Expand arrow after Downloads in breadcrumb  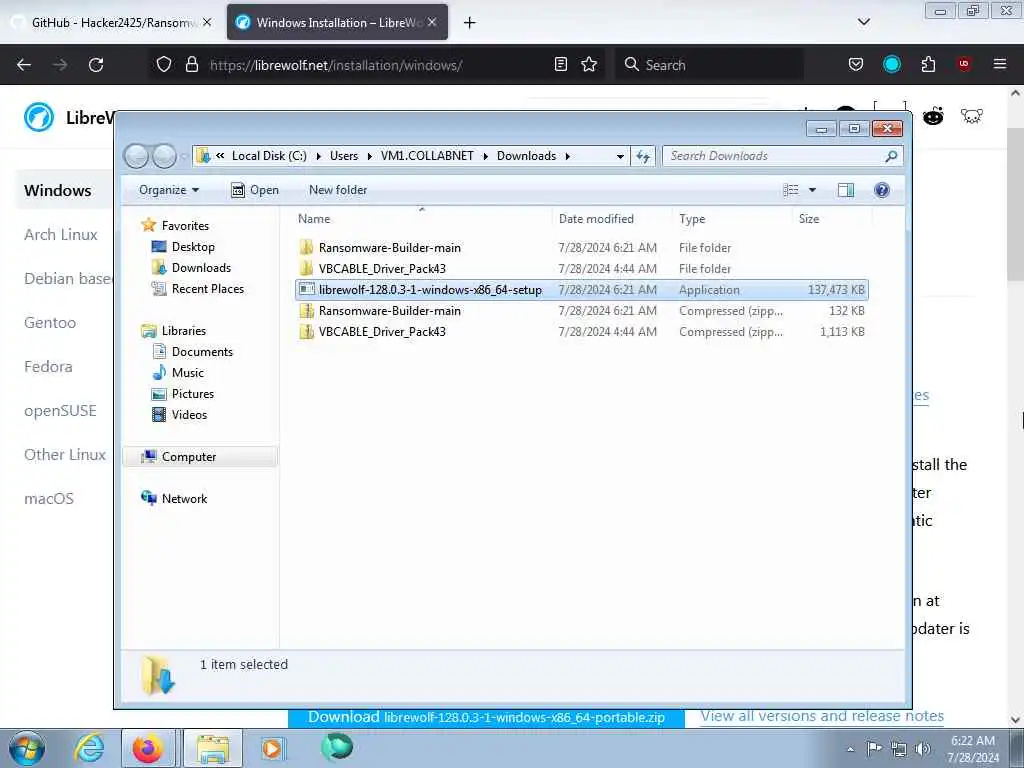(x=568, y=156)
